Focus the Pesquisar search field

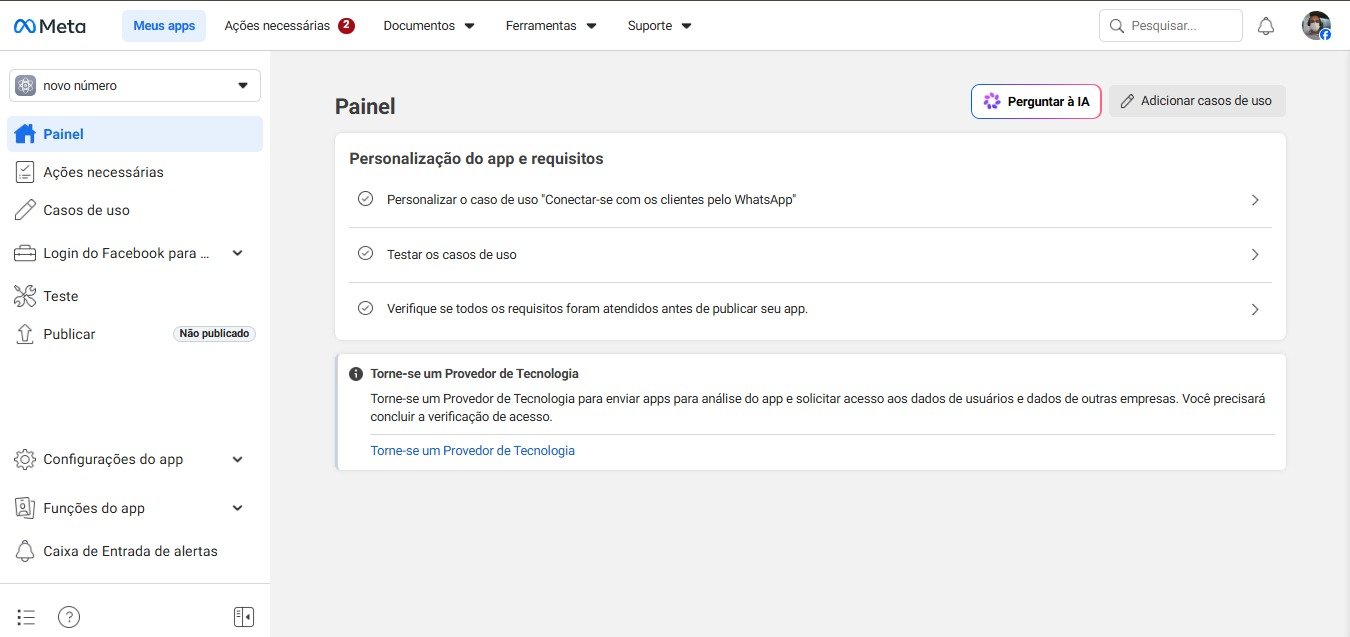coord(1171,26)
